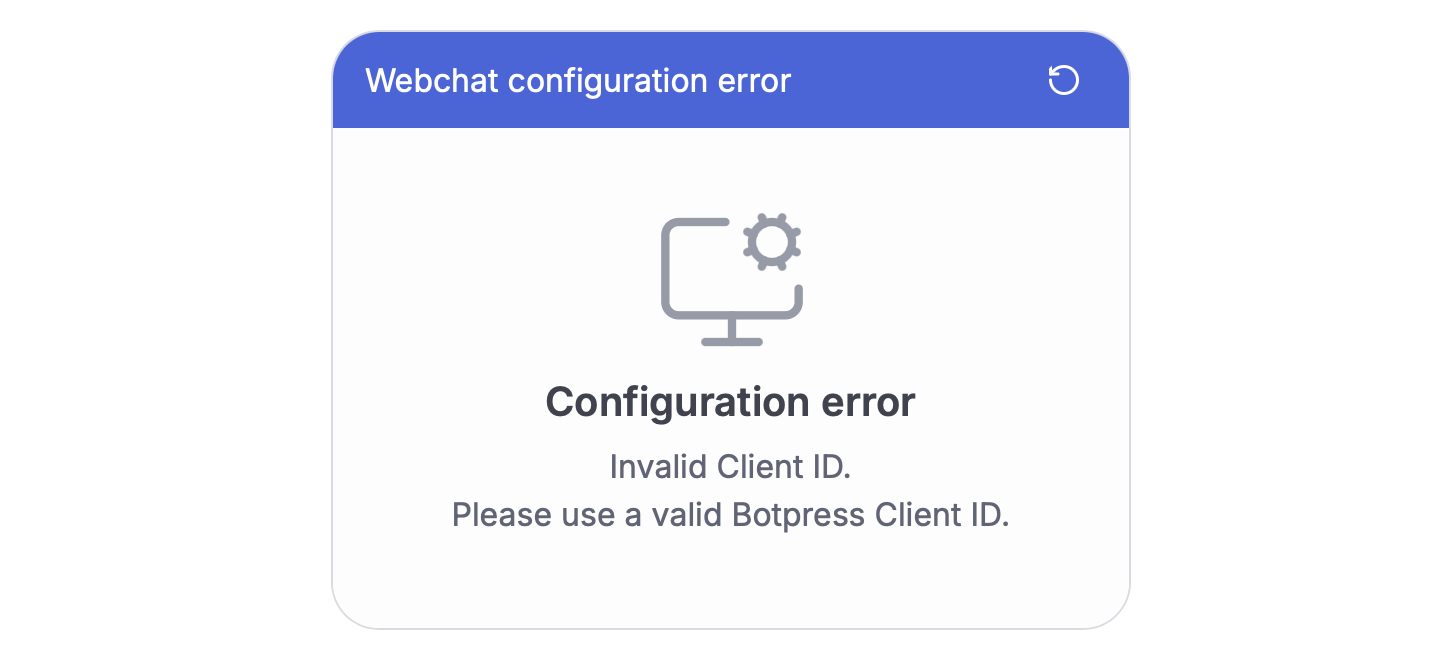The height and width of the screenshot is (662, 1440).
Task: Click the Configuration error heading
Action: pos(729,402)
